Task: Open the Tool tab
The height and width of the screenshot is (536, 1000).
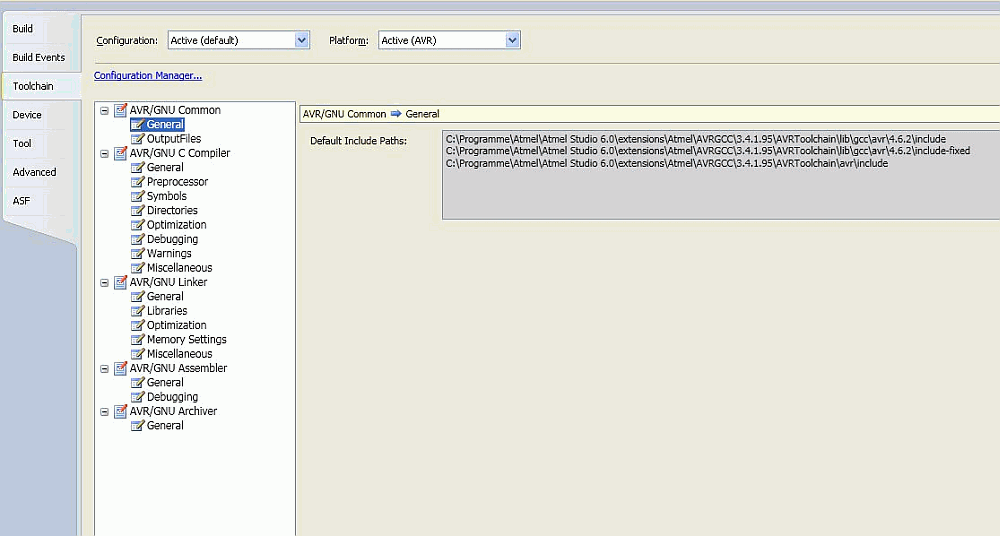Action: tap(22, 144)
